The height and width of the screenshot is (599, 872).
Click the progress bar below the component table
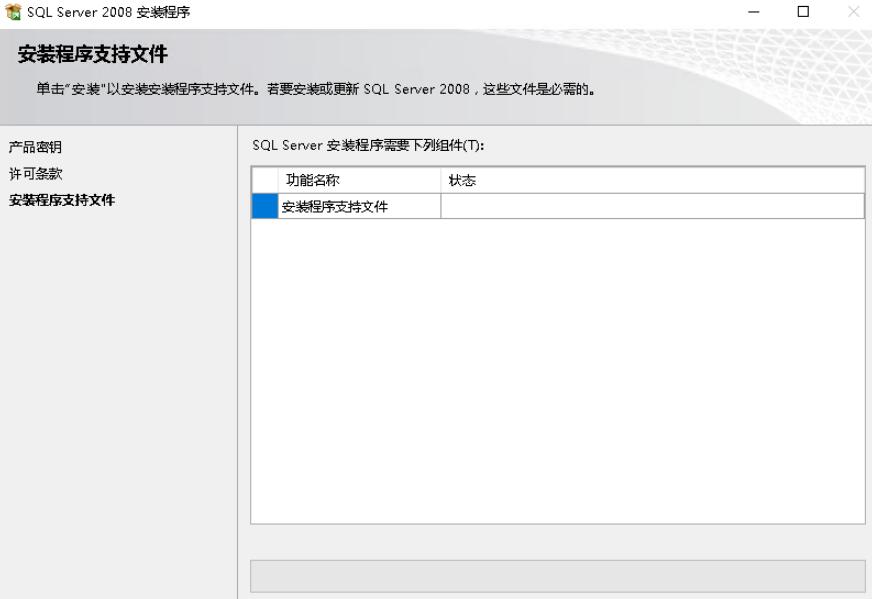[558, 576]
